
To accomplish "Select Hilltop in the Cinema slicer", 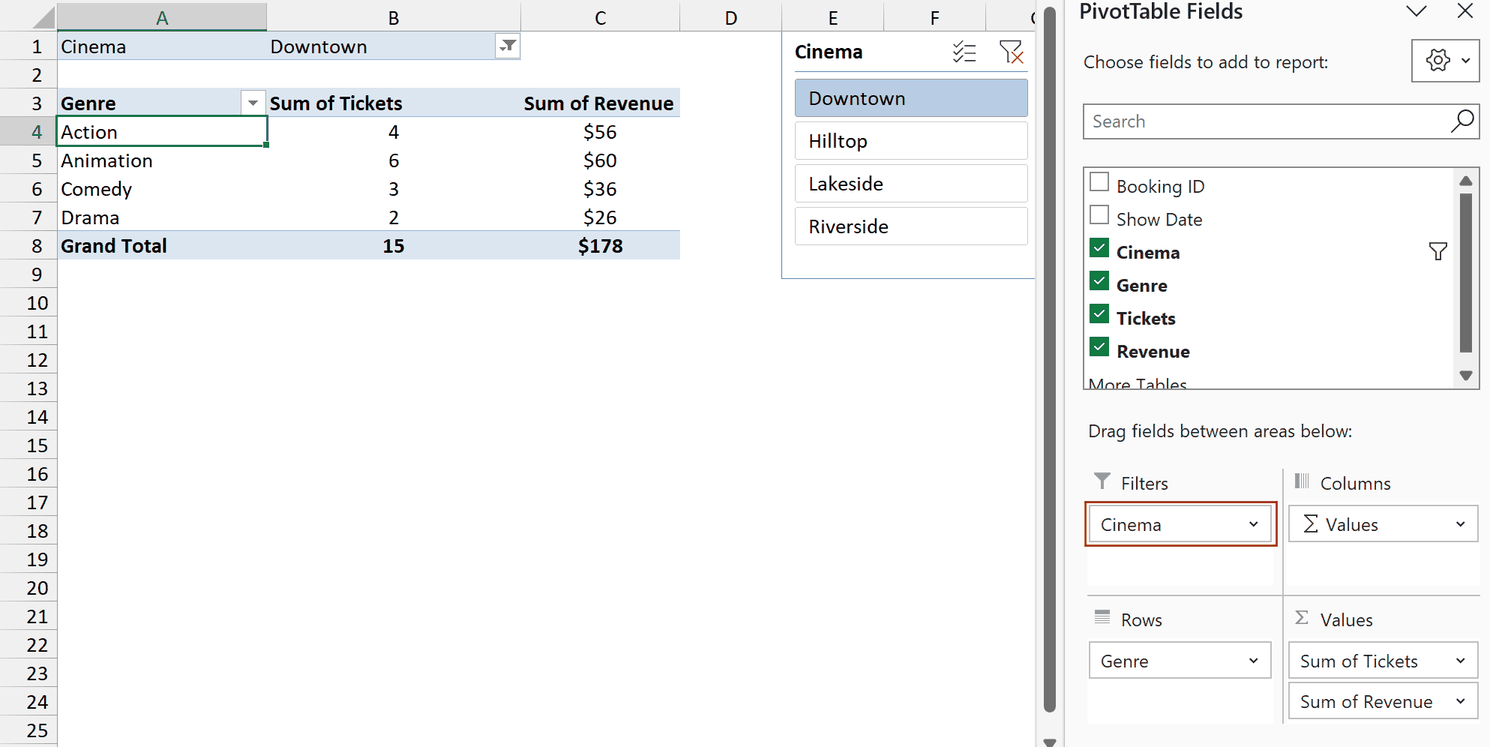I will pyautogui.click(x=911, y=141).
